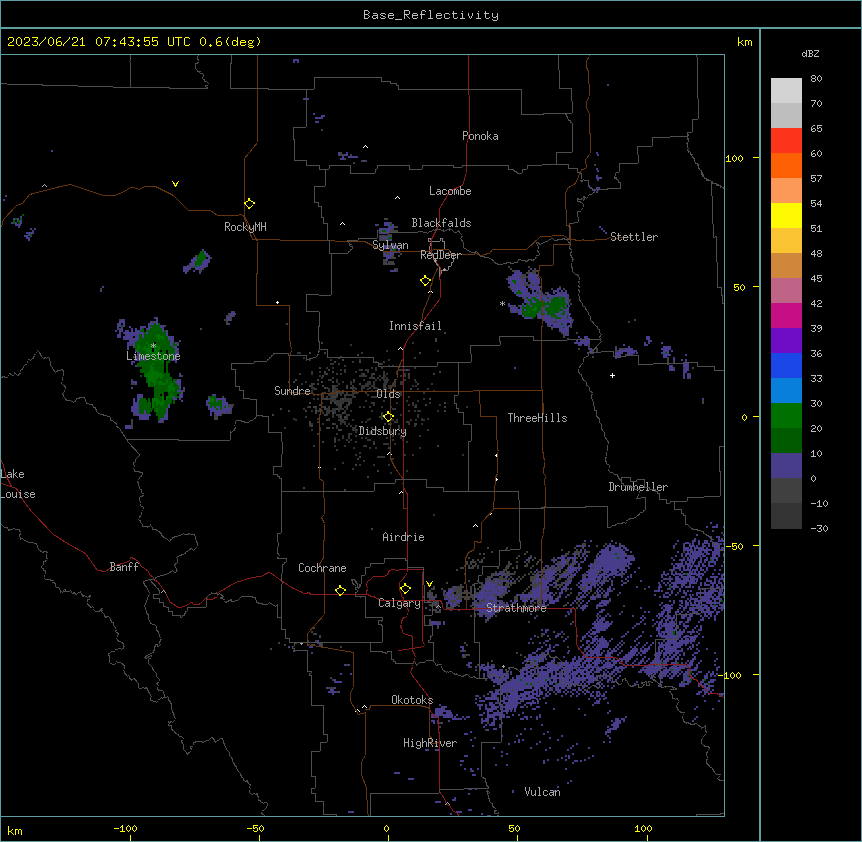The height and width of the screenshot is (842, 862).
Task: Click the magenta 42–39 dBZ legend swatch
Action: [786, 315]
